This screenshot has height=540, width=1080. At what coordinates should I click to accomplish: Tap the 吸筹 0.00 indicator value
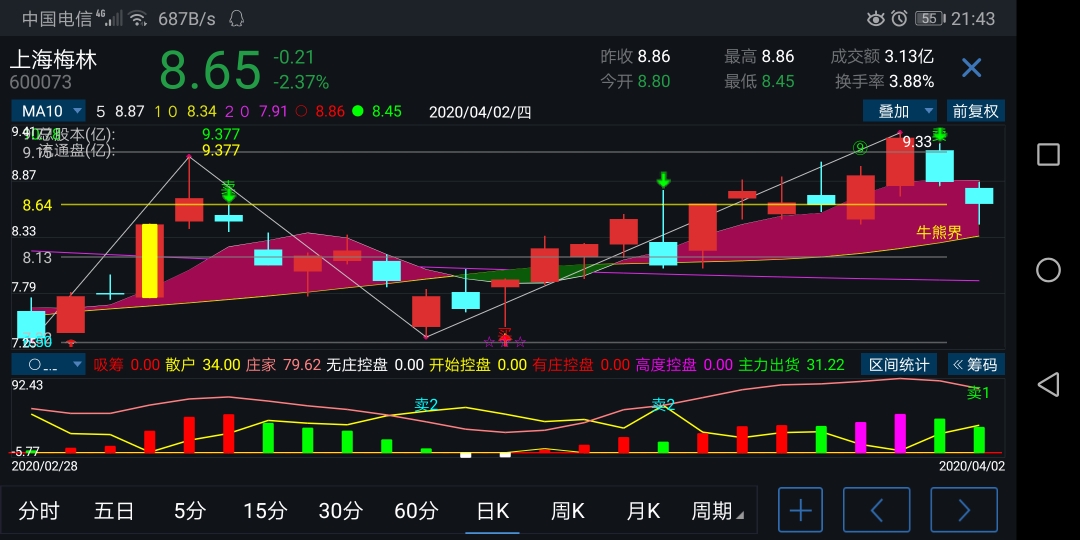point(127,364)
